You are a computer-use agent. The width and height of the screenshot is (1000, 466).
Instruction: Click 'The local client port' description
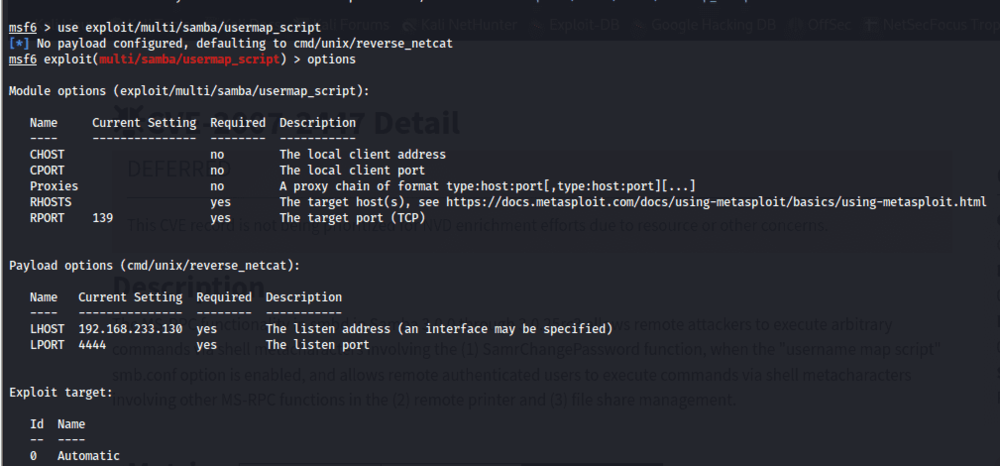click(352, 170)
